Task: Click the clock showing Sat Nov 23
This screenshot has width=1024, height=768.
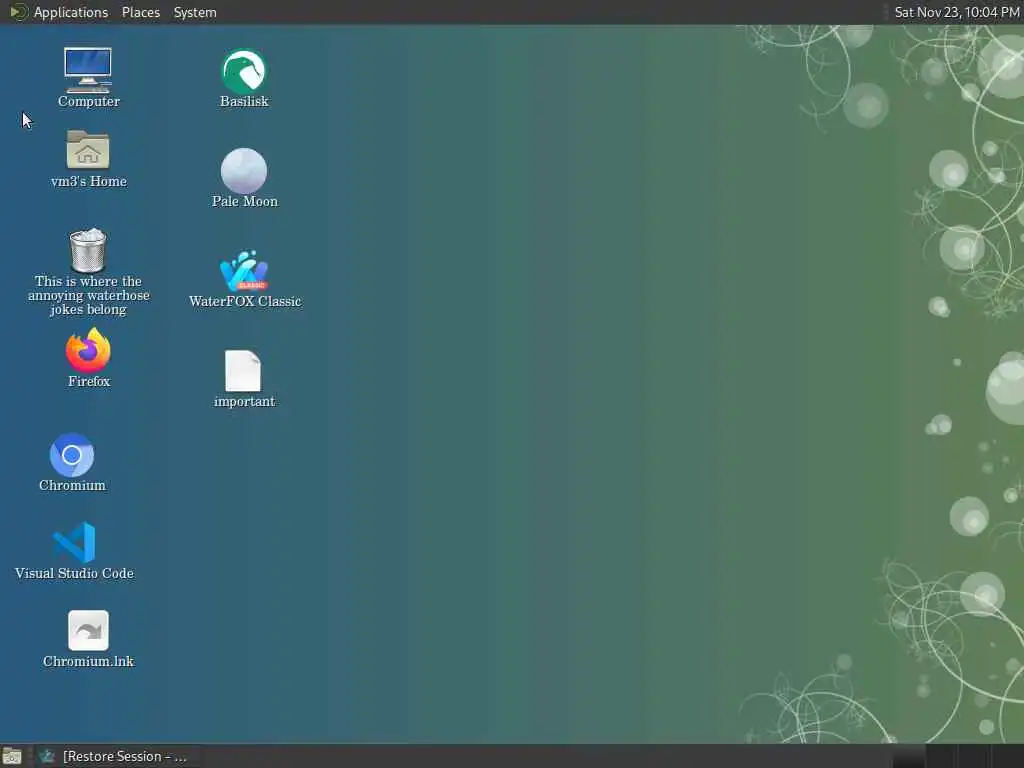Action: tap(957, 12)
